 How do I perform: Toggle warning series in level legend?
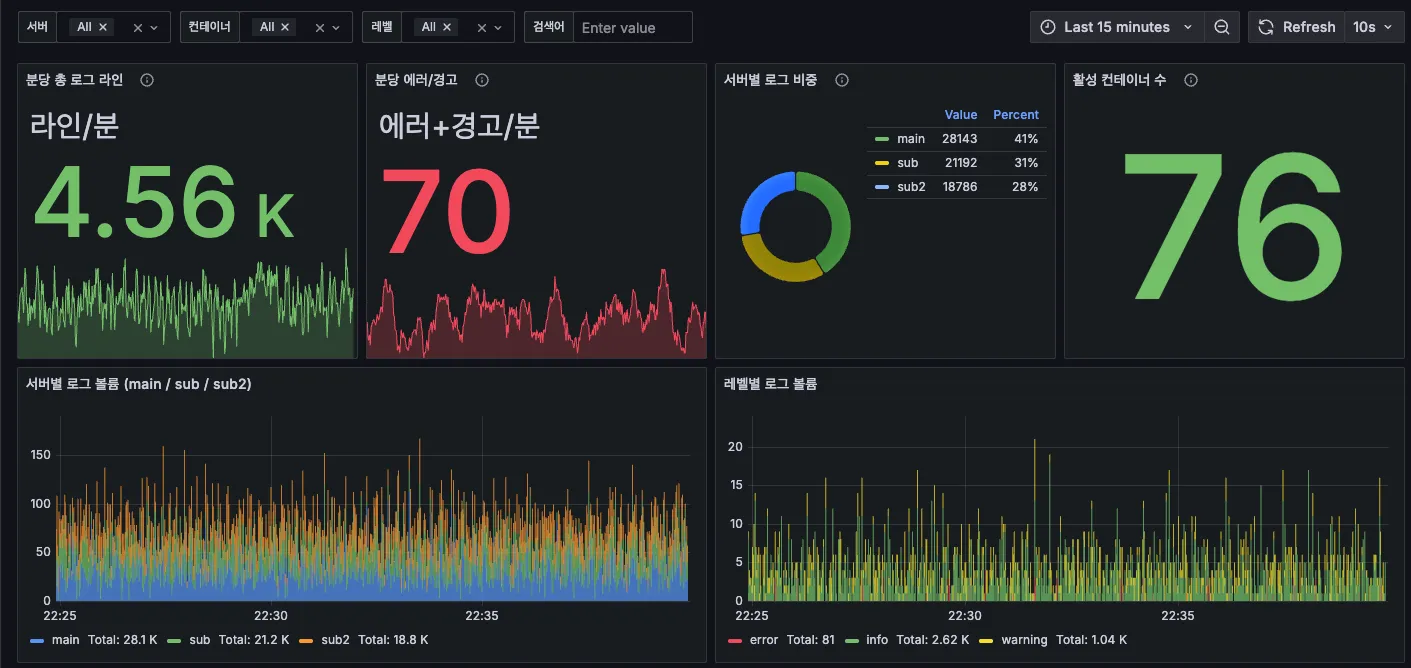(1026, 640)
